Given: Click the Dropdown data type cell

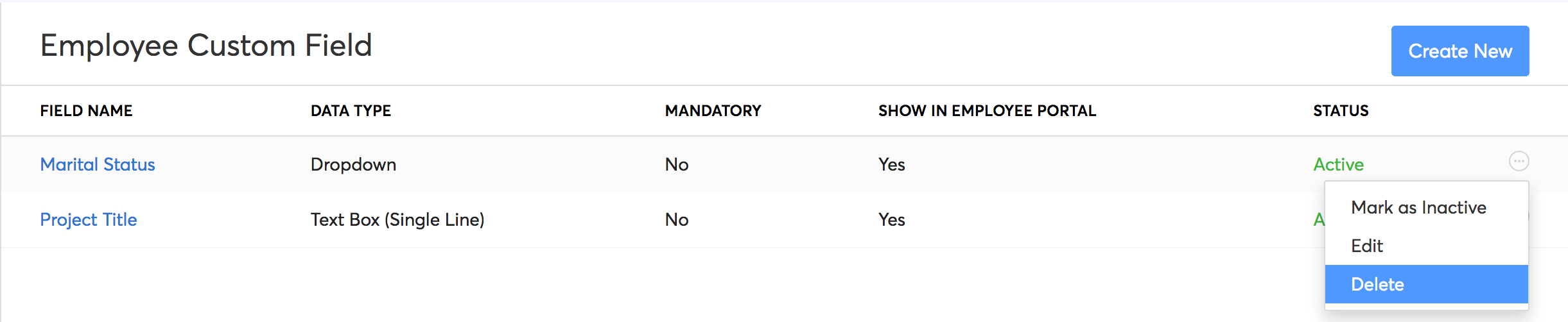Looking at the screenshot, I should (x=353, y=165).
